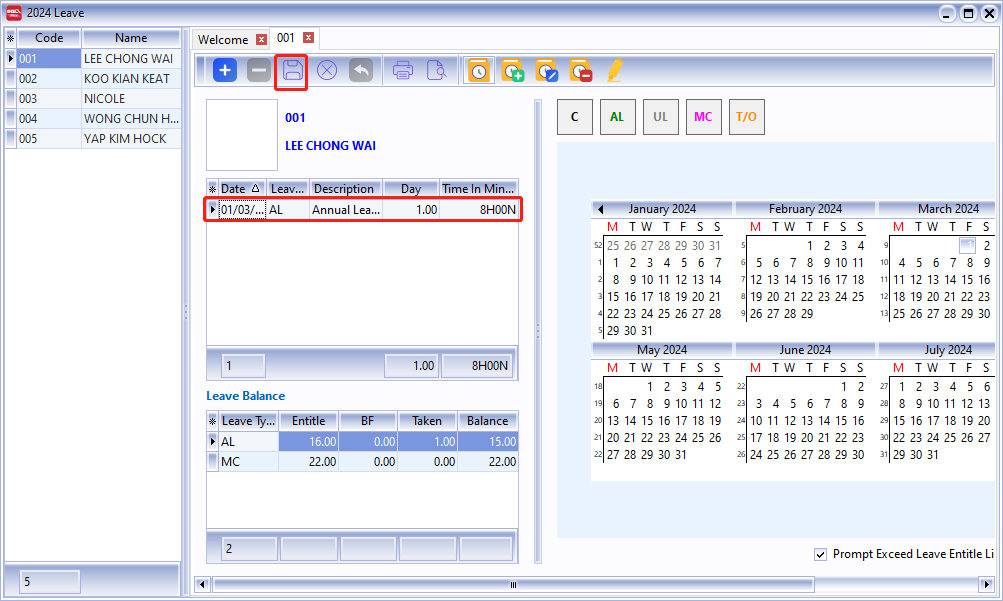Click the Print icon in the toolbar

pos(403,71)
